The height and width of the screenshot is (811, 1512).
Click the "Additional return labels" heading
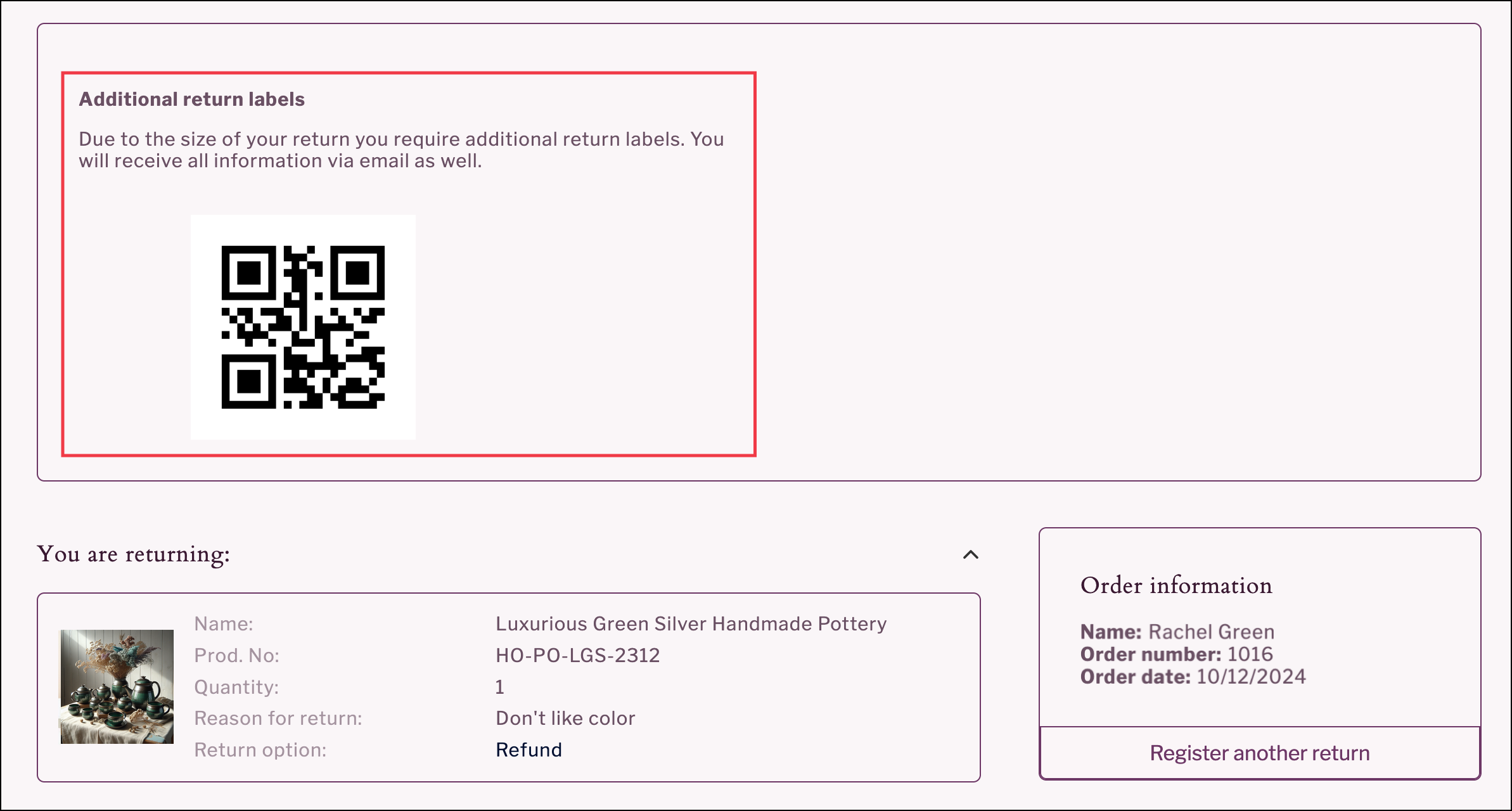(192, 98)
